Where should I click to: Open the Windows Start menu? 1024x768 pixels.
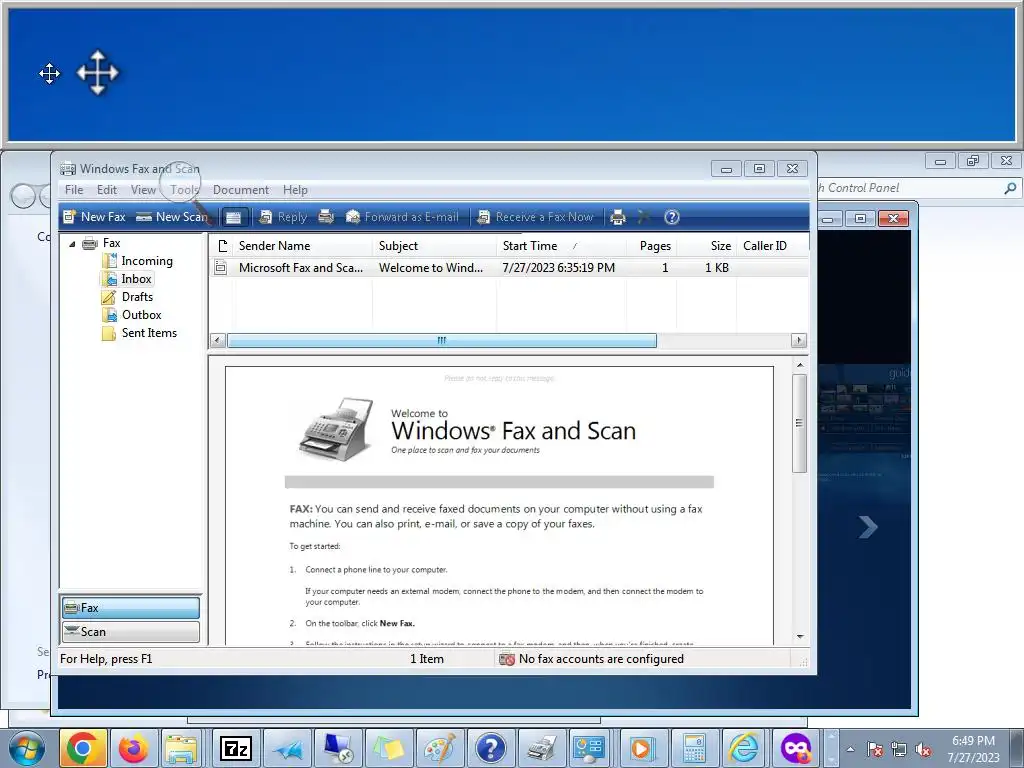(26, 748)
